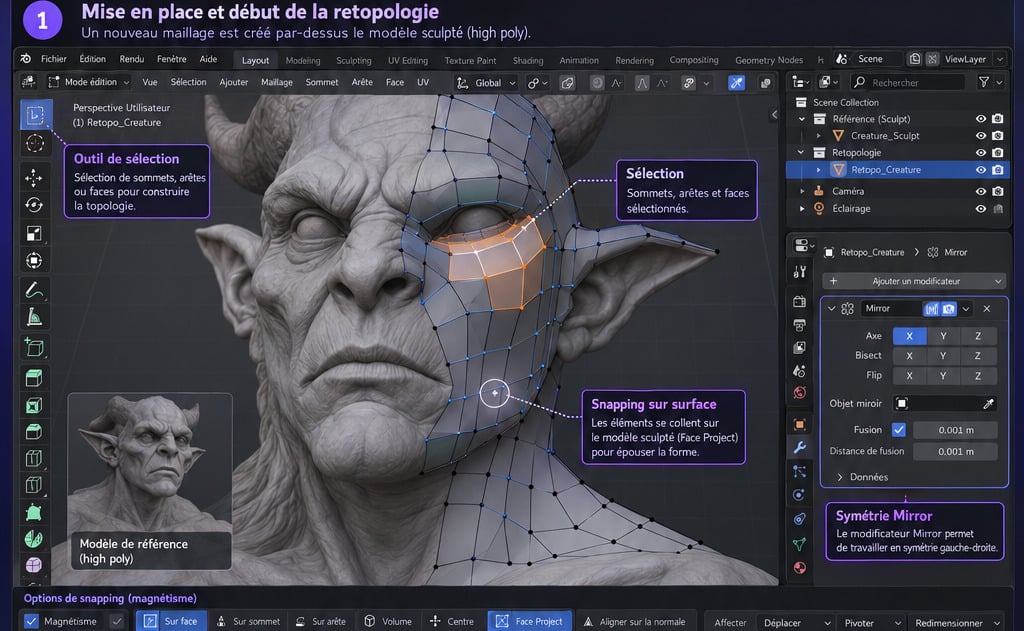The image size is (1024, 631).
Task: Expand the Données section
Action: (863, 477)
